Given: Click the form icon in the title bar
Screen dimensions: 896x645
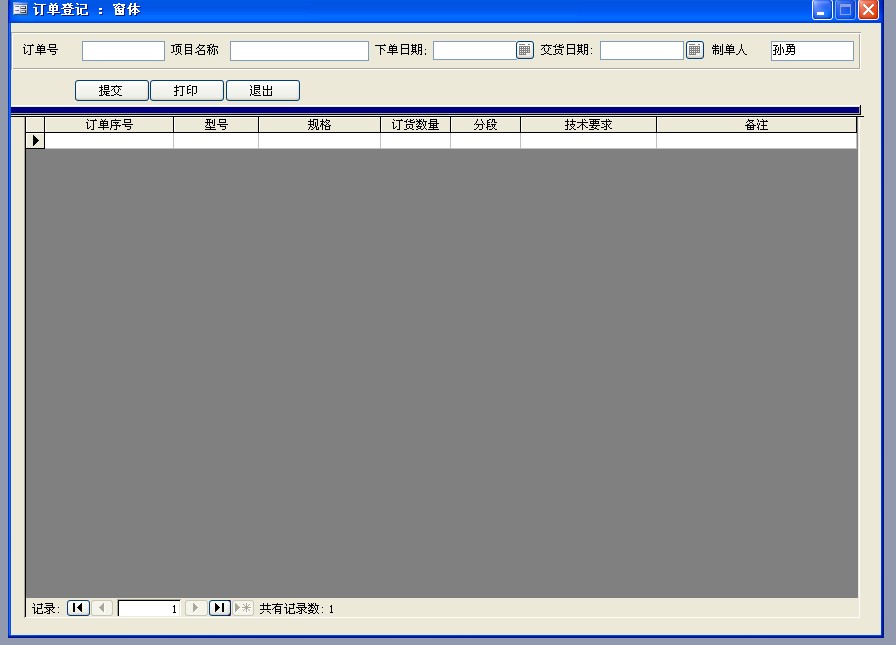Looking at the screenshot, I should (x=19, y=10).
